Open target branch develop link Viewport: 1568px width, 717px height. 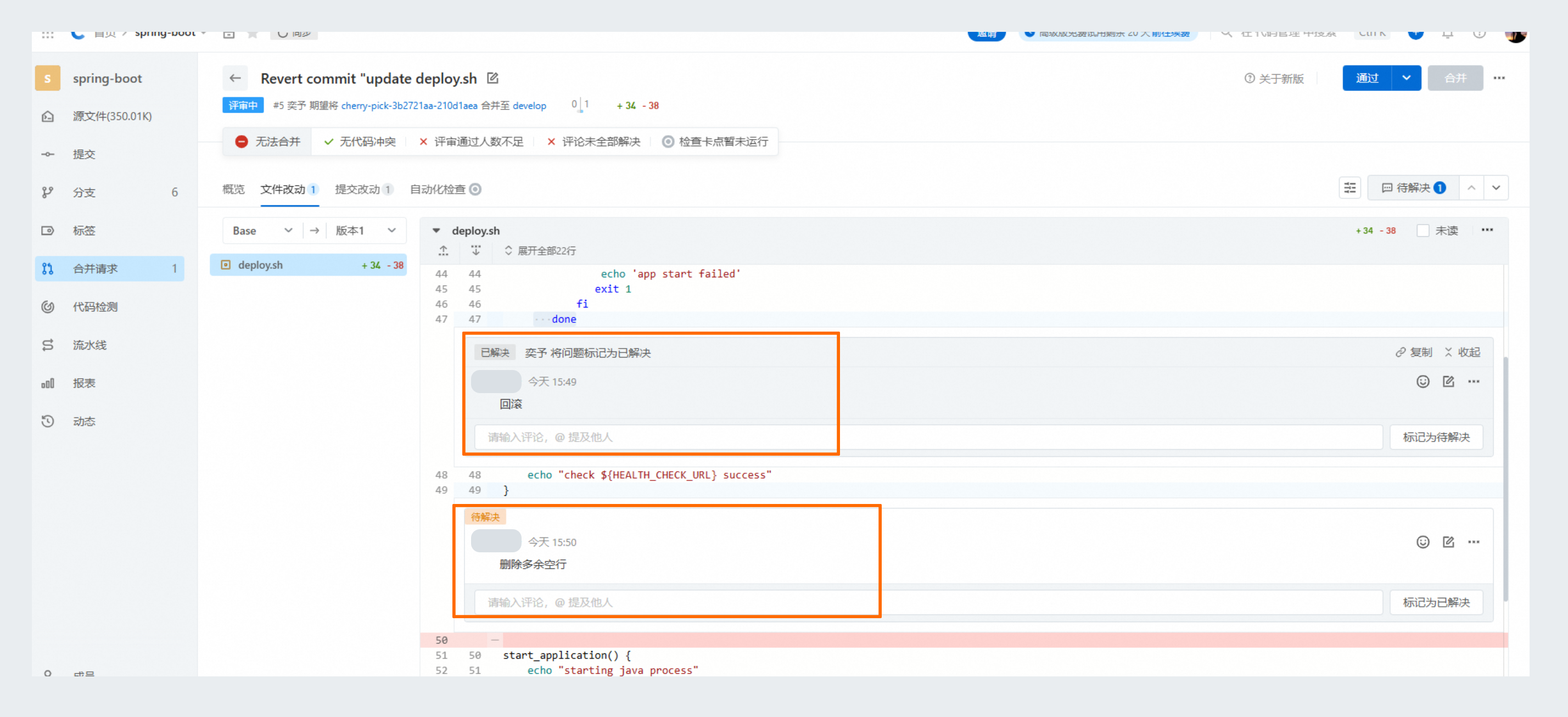[529, 105]
